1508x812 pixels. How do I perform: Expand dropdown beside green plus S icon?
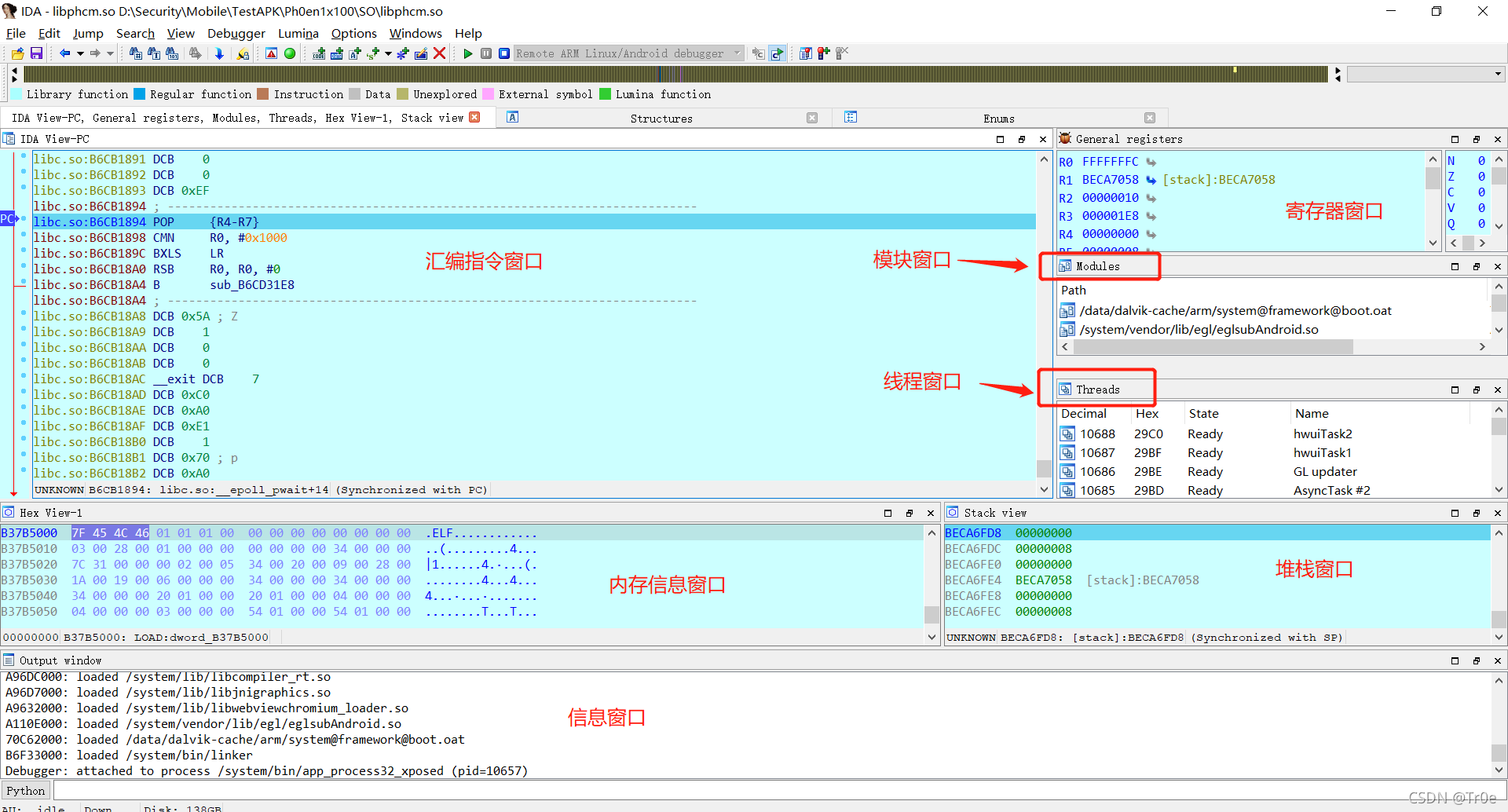388,53
